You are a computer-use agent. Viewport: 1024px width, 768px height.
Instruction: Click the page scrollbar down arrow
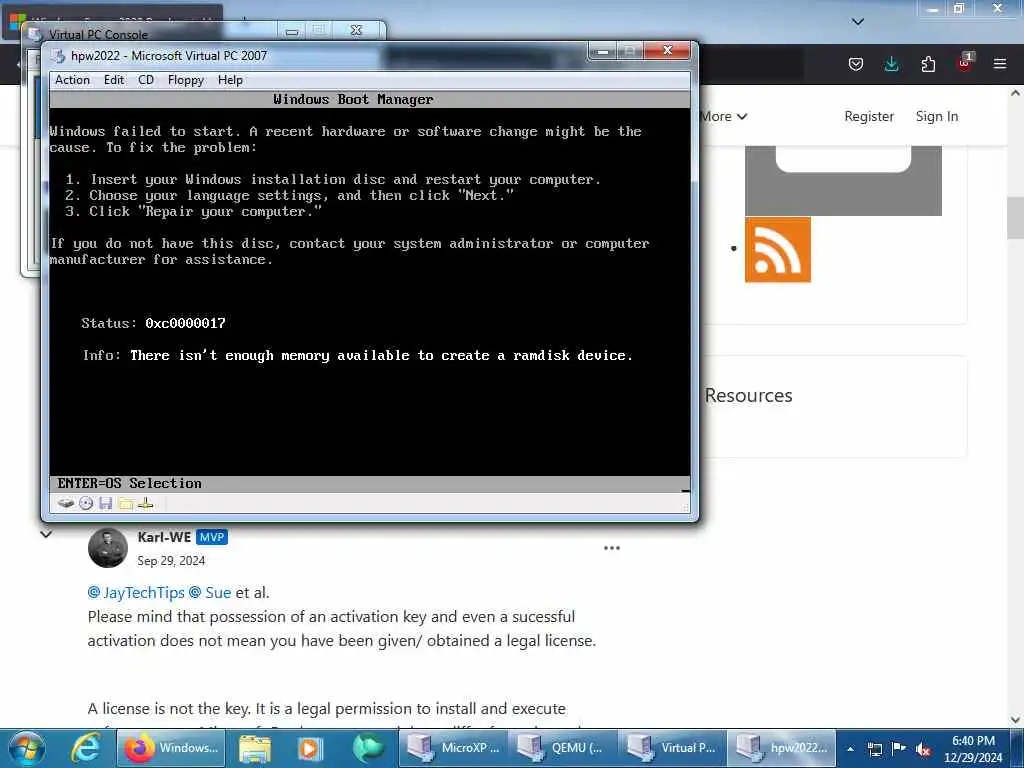pyautogui.click(x=1016, y=719)
